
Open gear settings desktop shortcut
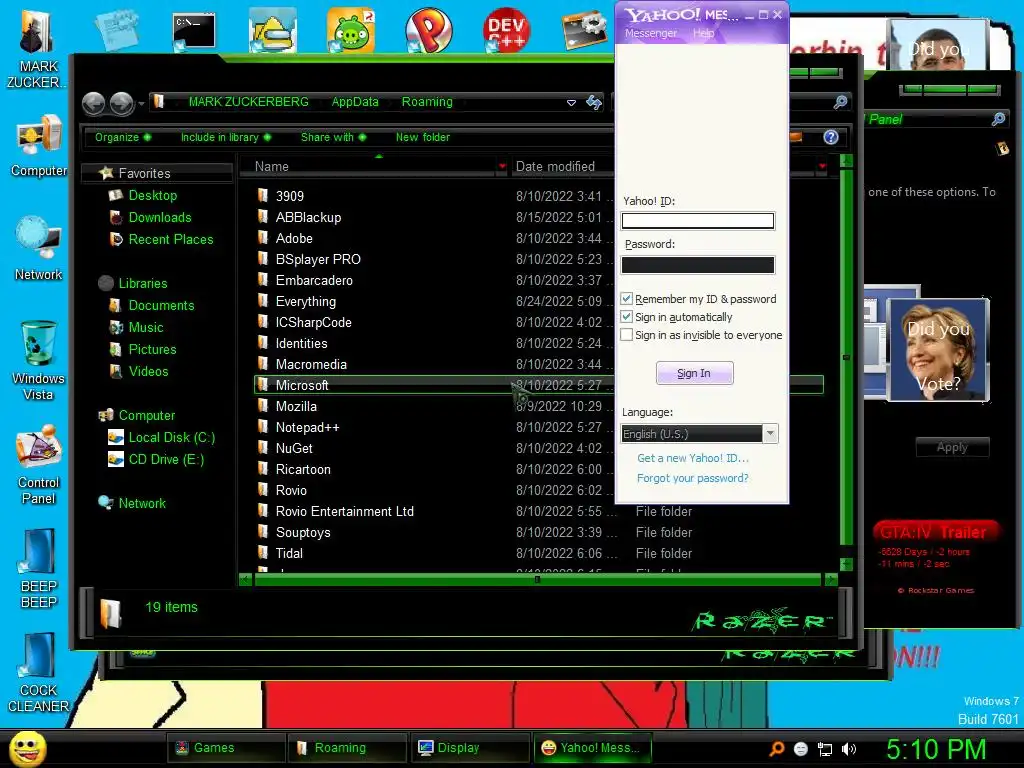tap(584, 31)
